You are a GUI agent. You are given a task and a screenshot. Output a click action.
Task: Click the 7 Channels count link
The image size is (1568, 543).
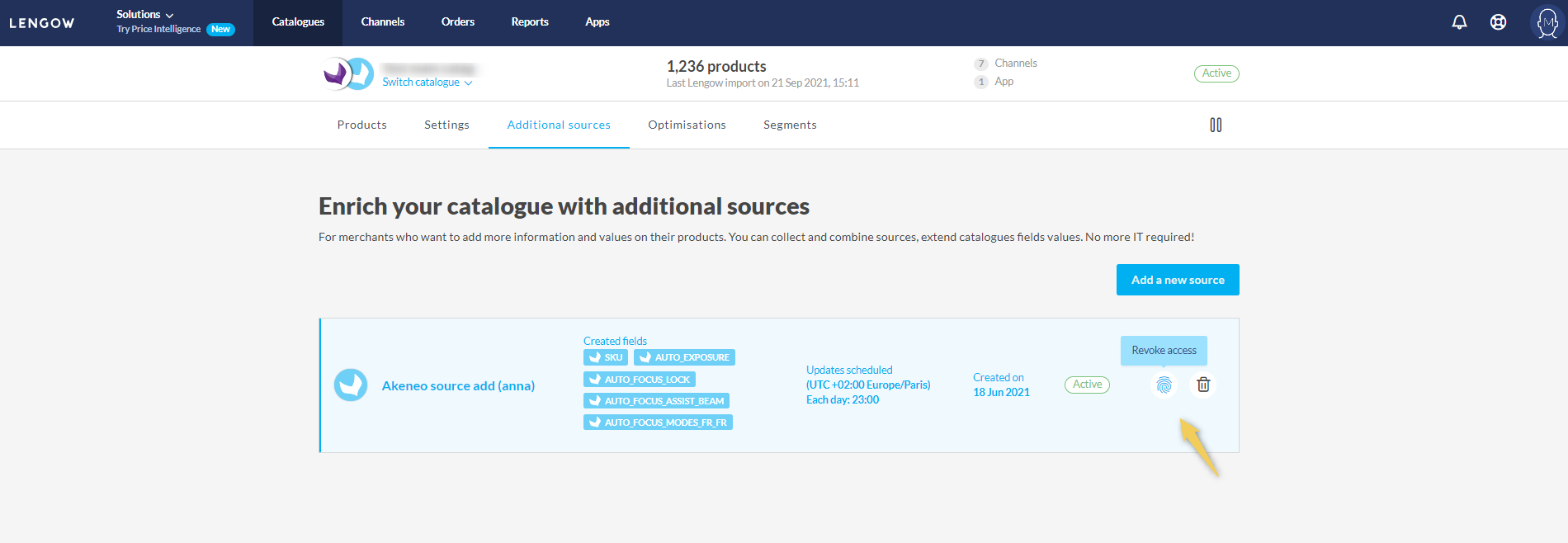click(x=1007, y=64)
